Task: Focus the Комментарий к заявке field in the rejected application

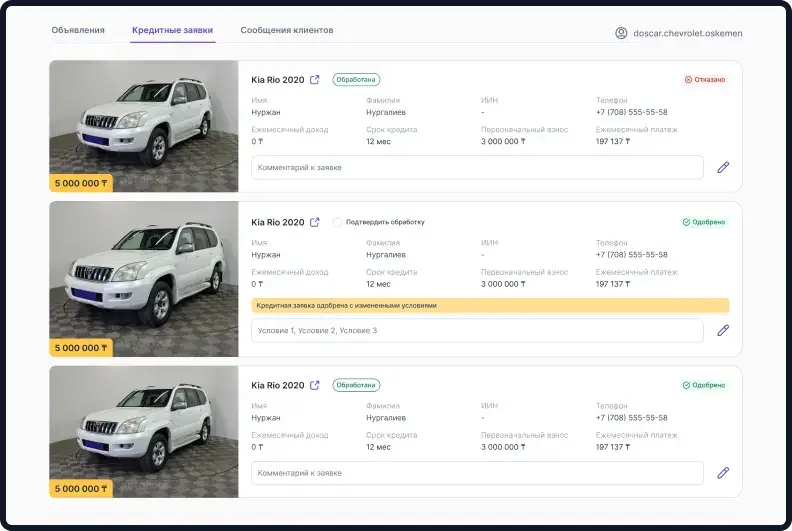Action: point(477,168)
